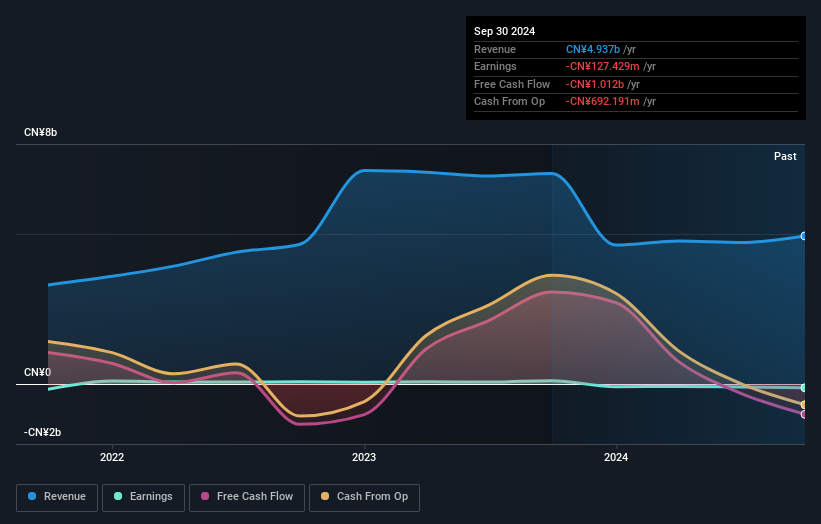Toggle the Revenue series legend button
The height and width of the screenshot is (524, 821).
pyautogui.click(x=57, y=497)
